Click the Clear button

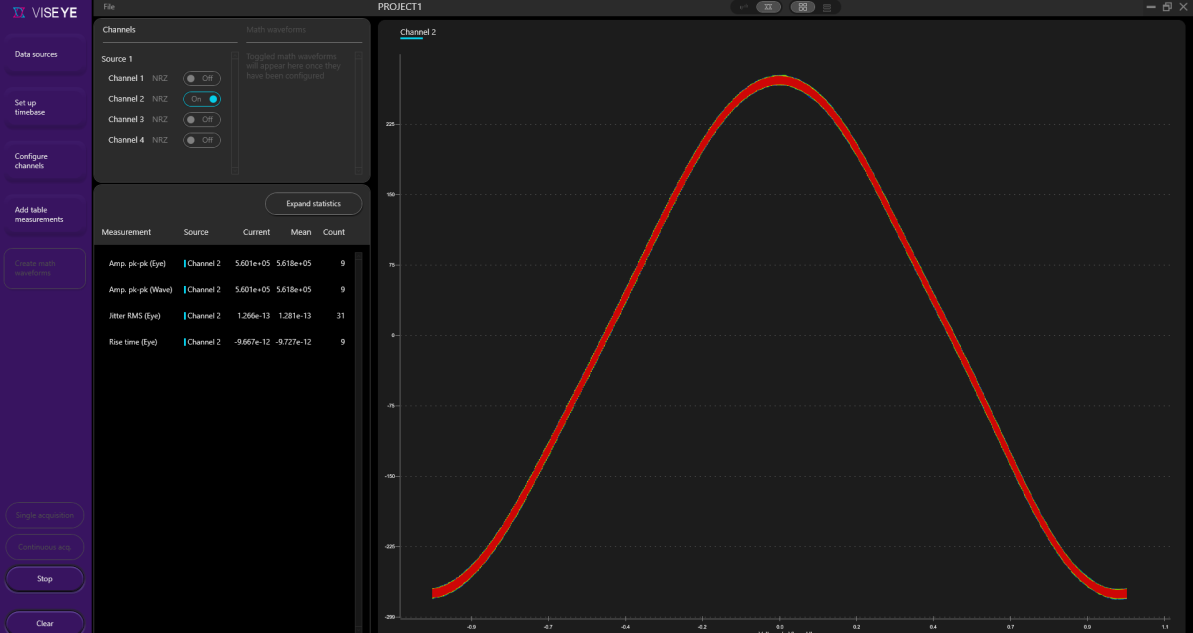[45, 623]
